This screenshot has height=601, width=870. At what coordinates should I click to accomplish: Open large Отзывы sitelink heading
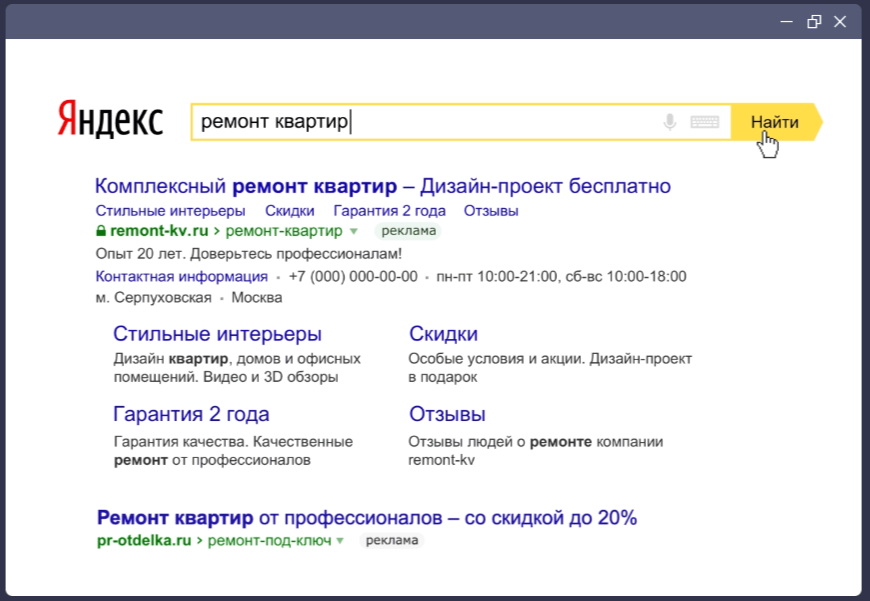[x=447, y=414]
